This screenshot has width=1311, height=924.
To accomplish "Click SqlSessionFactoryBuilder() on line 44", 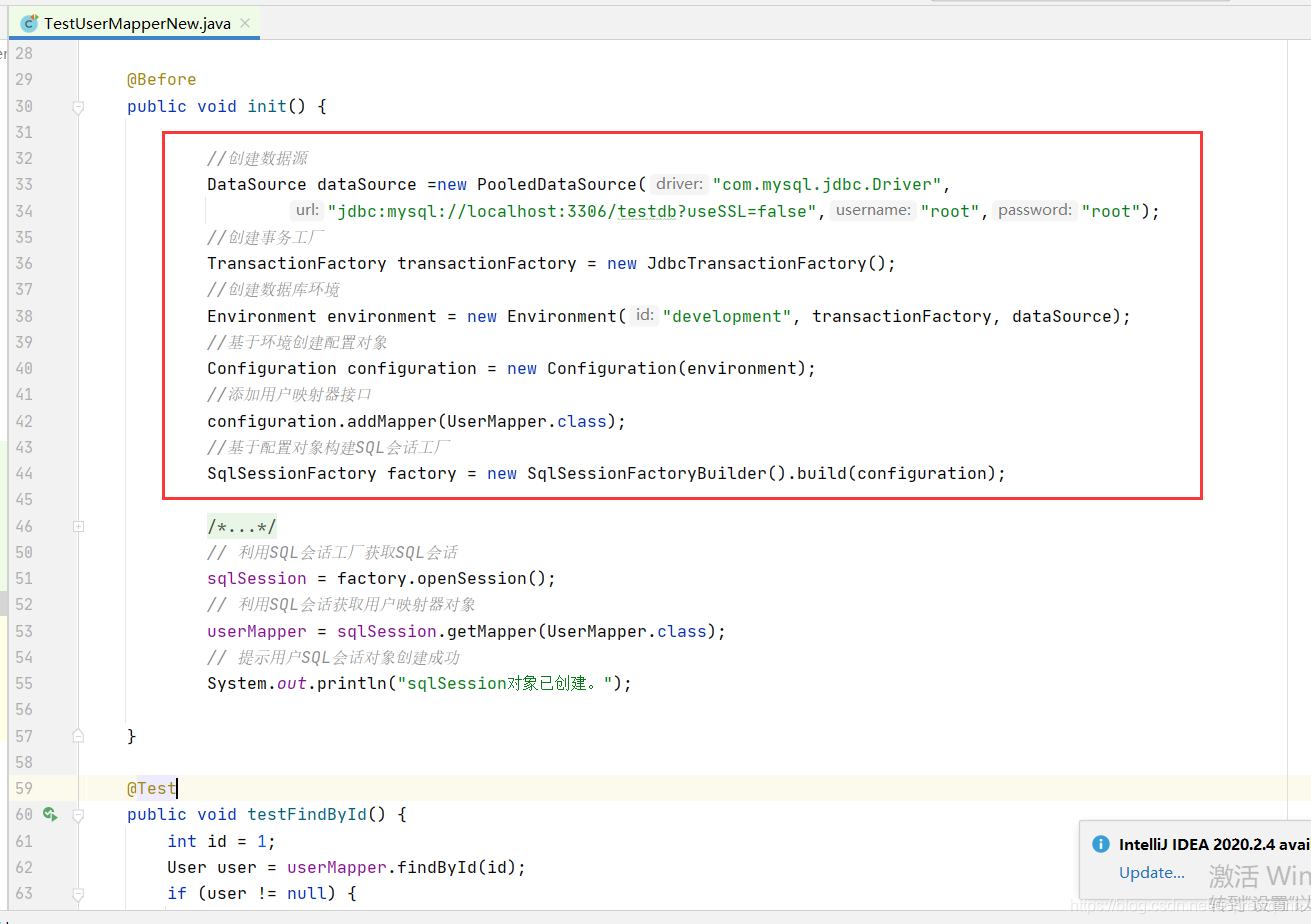I will click(657, 473).
